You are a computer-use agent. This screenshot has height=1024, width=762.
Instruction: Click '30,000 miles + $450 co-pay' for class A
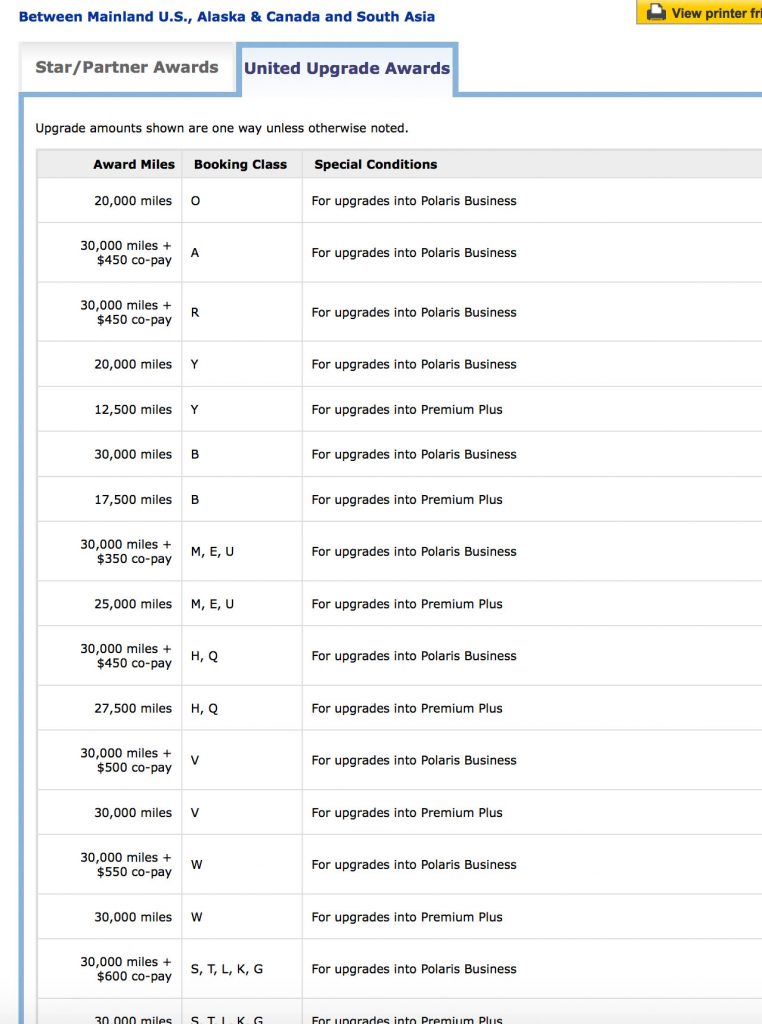click(x=126, y=253)
